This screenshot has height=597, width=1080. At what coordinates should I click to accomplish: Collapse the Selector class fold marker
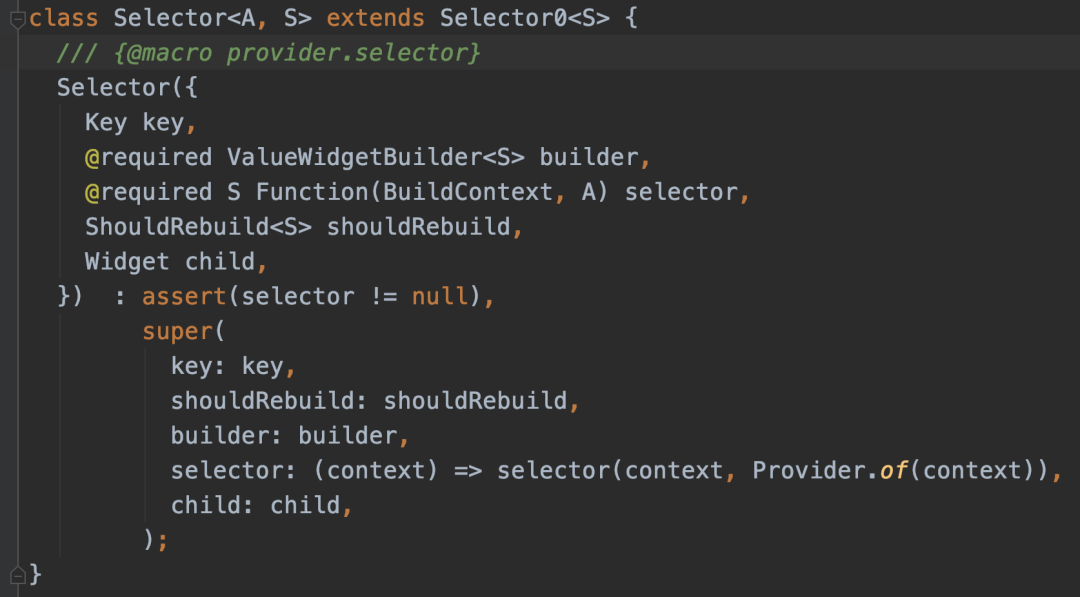[x=17, y=18]
